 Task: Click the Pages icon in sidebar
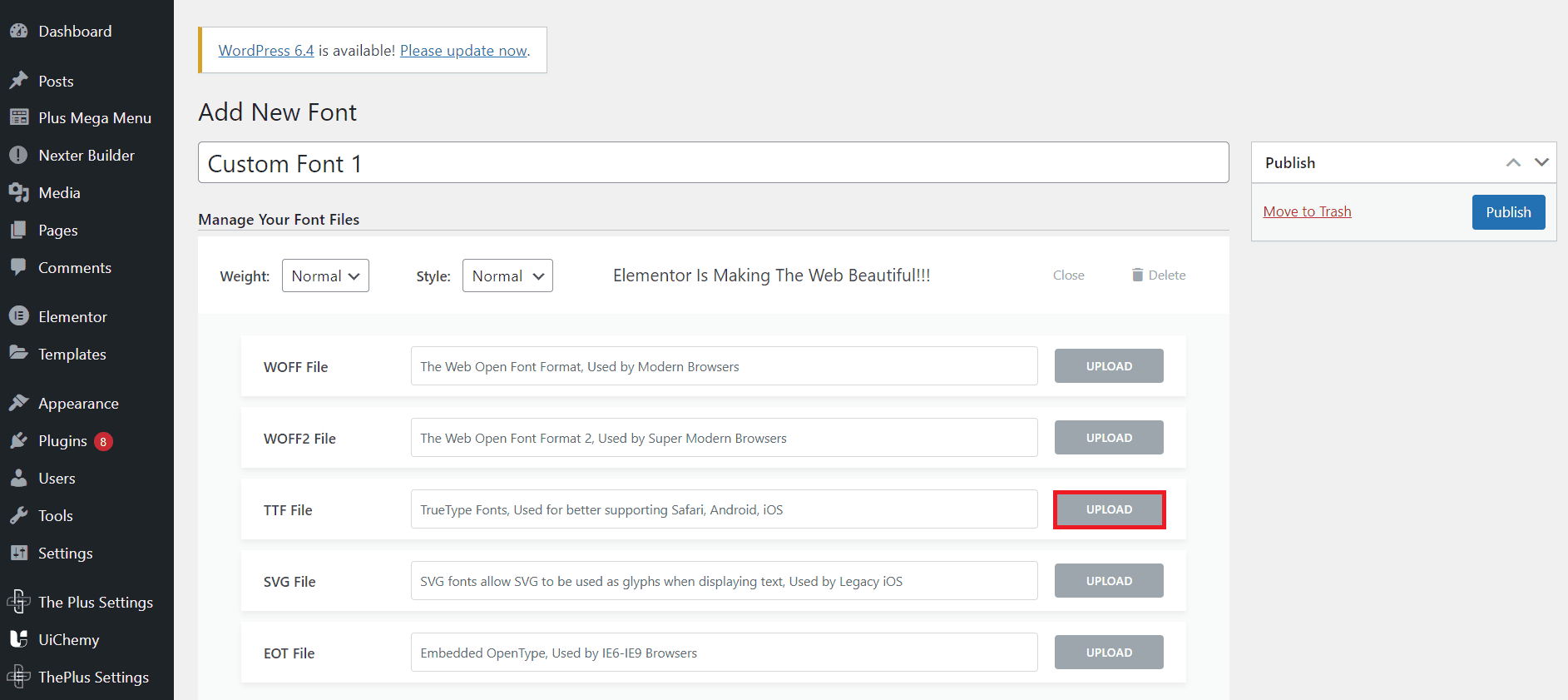(x=18, y=230)
